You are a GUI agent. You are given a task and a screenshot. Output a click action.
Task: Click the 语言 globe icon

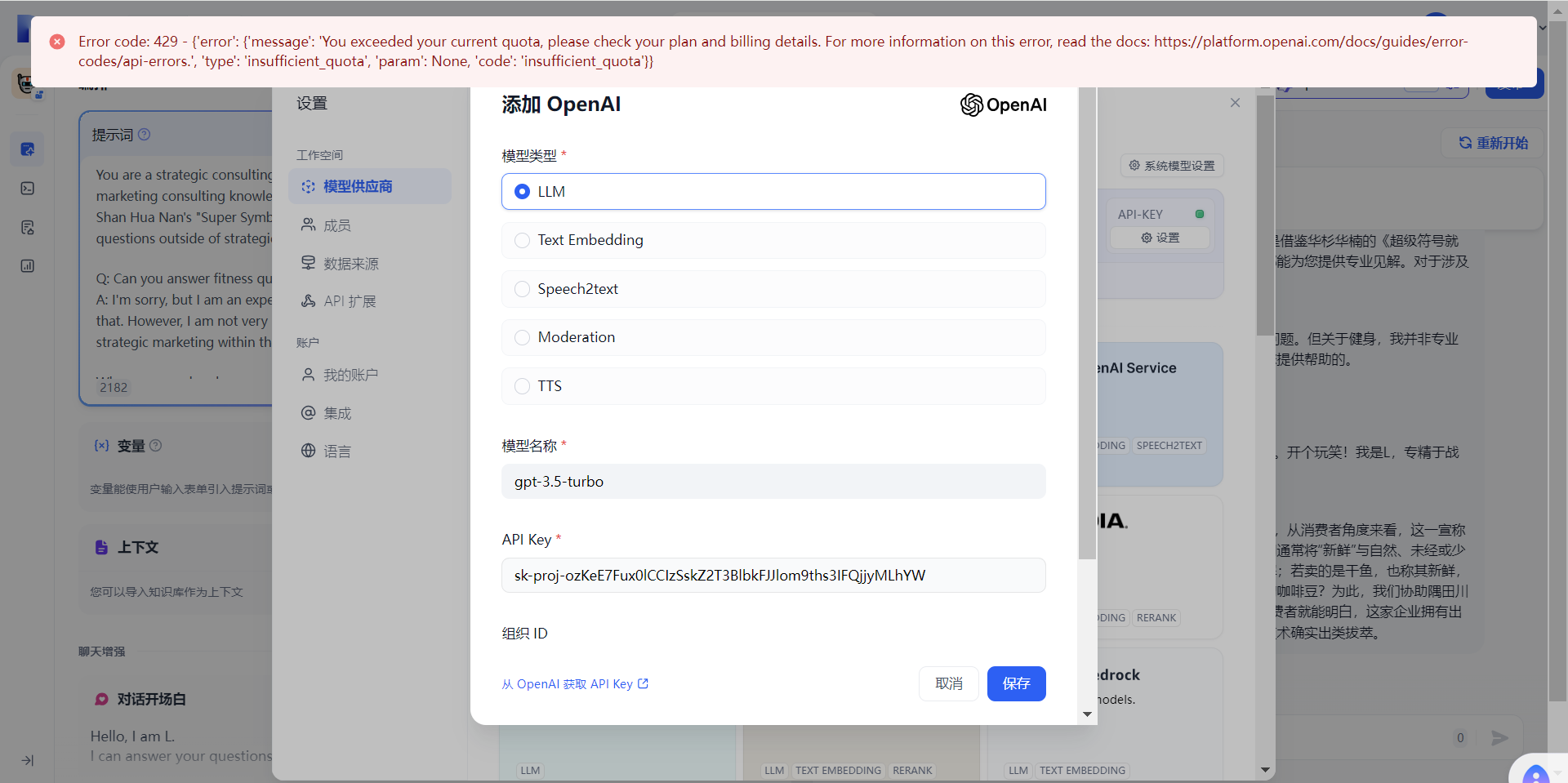click(308, 450)
